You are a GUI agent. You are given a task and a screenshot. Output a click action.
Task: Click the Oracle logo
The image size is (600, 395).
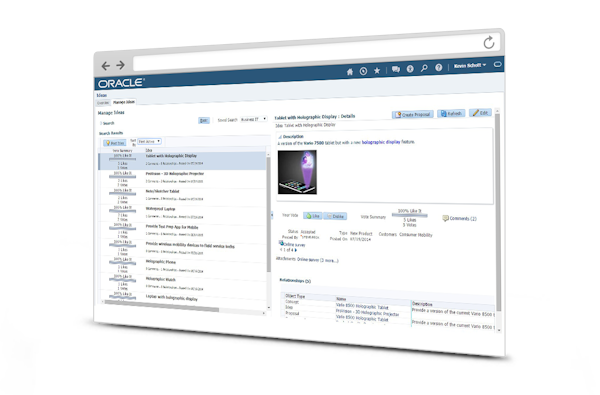point(121,83)
